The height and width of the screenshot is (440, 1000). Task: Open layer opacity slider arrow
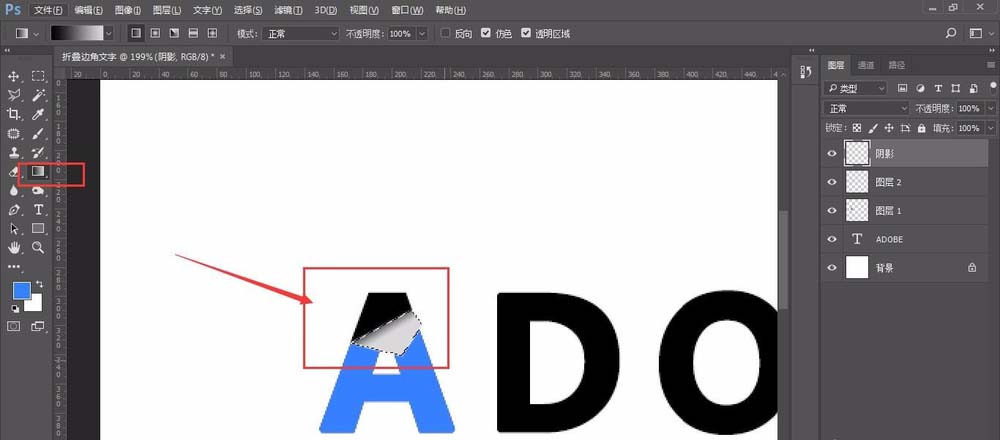[990, 108]
